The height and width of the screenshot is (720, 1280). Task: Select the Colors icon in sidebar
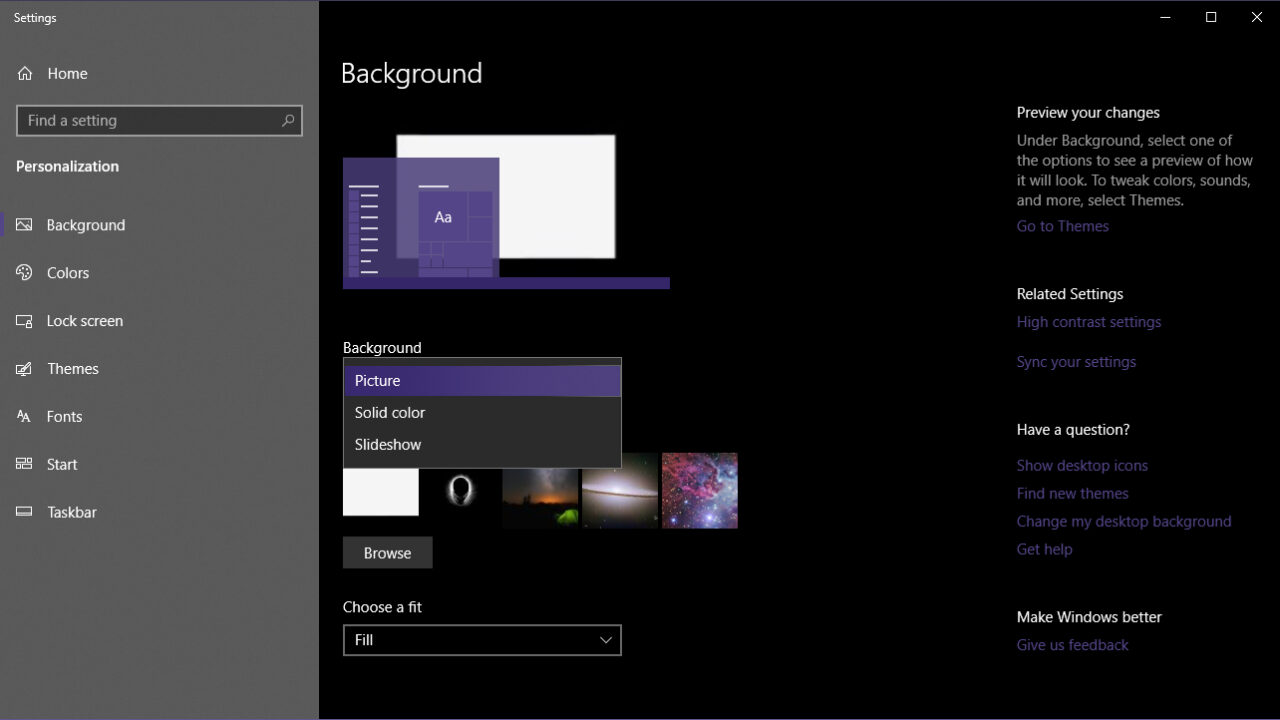click(23, 272)
